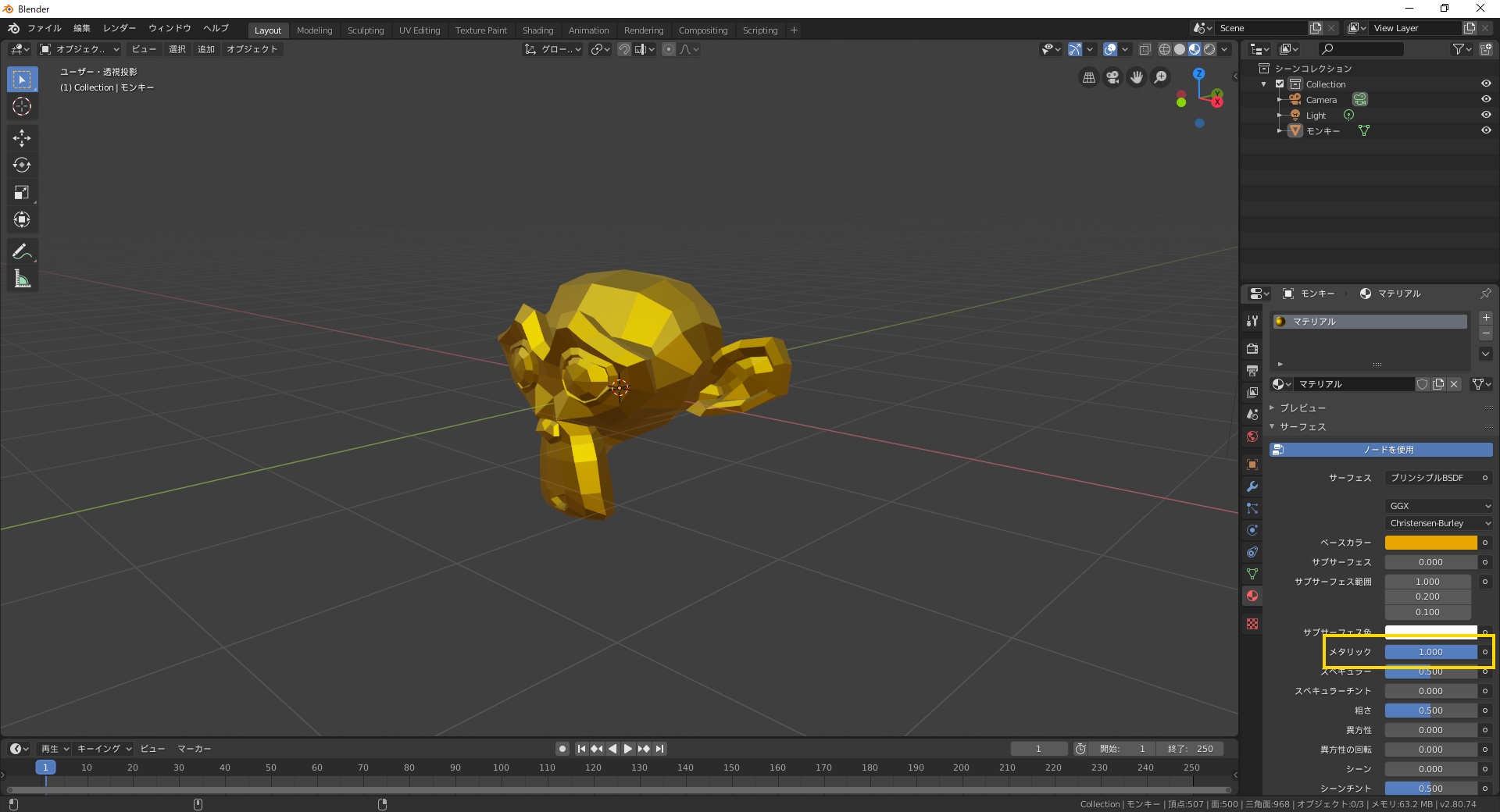Add a new material slot
Screen dimensions: 1500x812
(1486, 318)
